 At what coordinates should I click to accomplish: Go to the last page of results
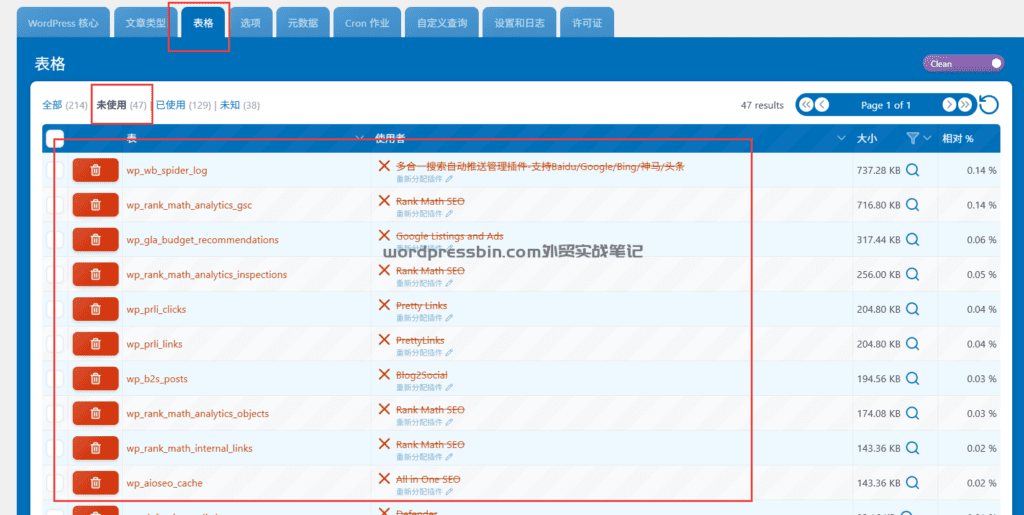(965, 105)
